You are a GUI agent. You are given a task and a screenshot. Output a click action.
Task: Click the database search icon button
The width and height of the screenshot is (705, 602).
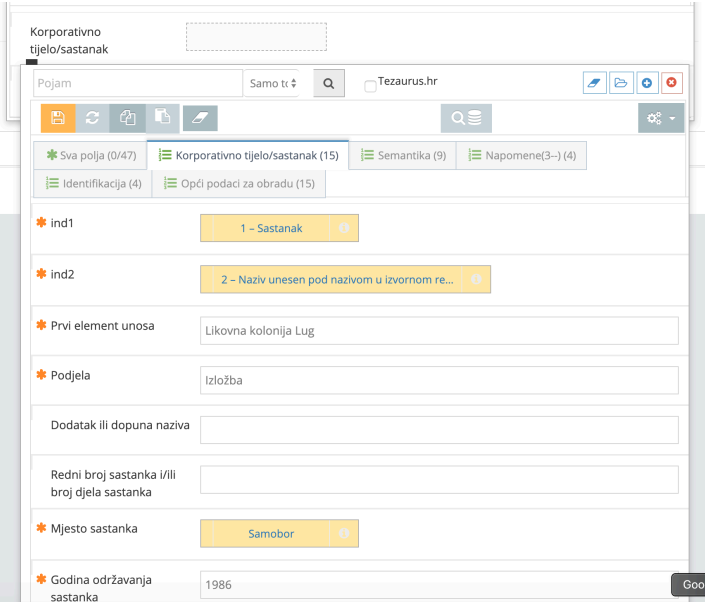[x=466, y=118]
